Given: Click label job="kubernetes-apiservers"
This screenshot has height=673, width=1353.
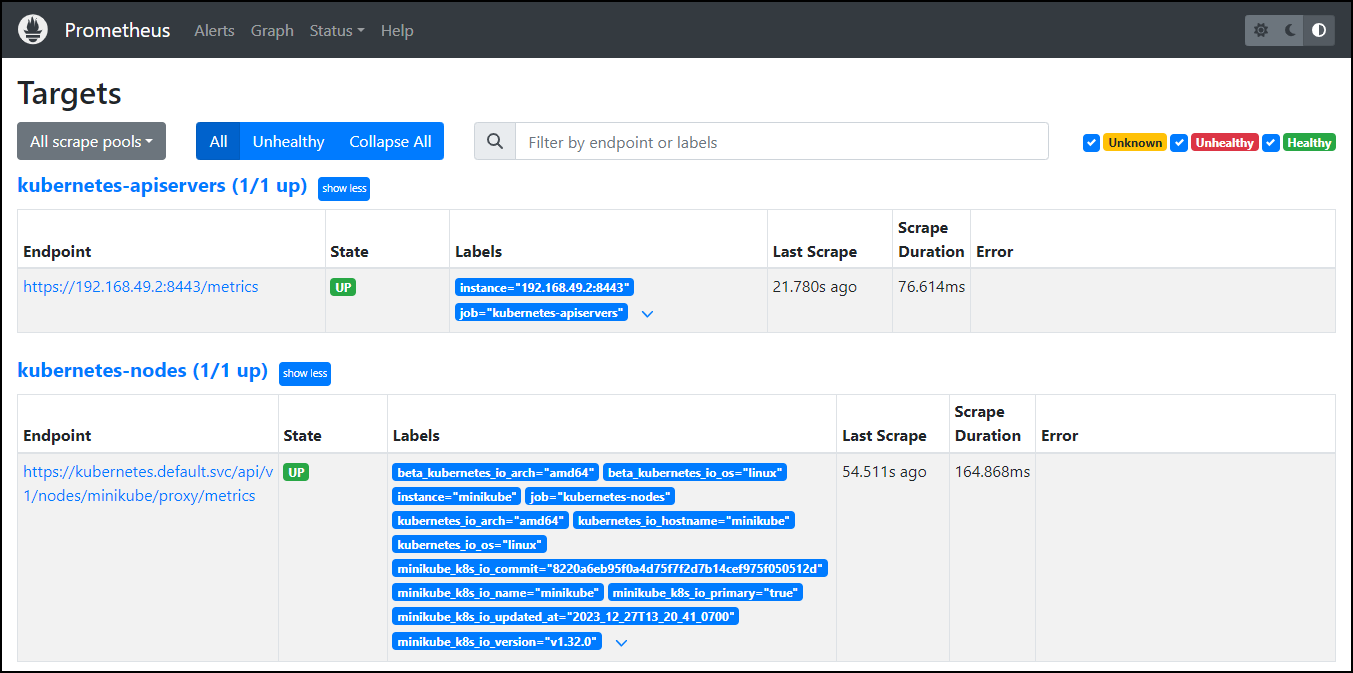Looking at the screenshot, I should (x=542, y=313).
